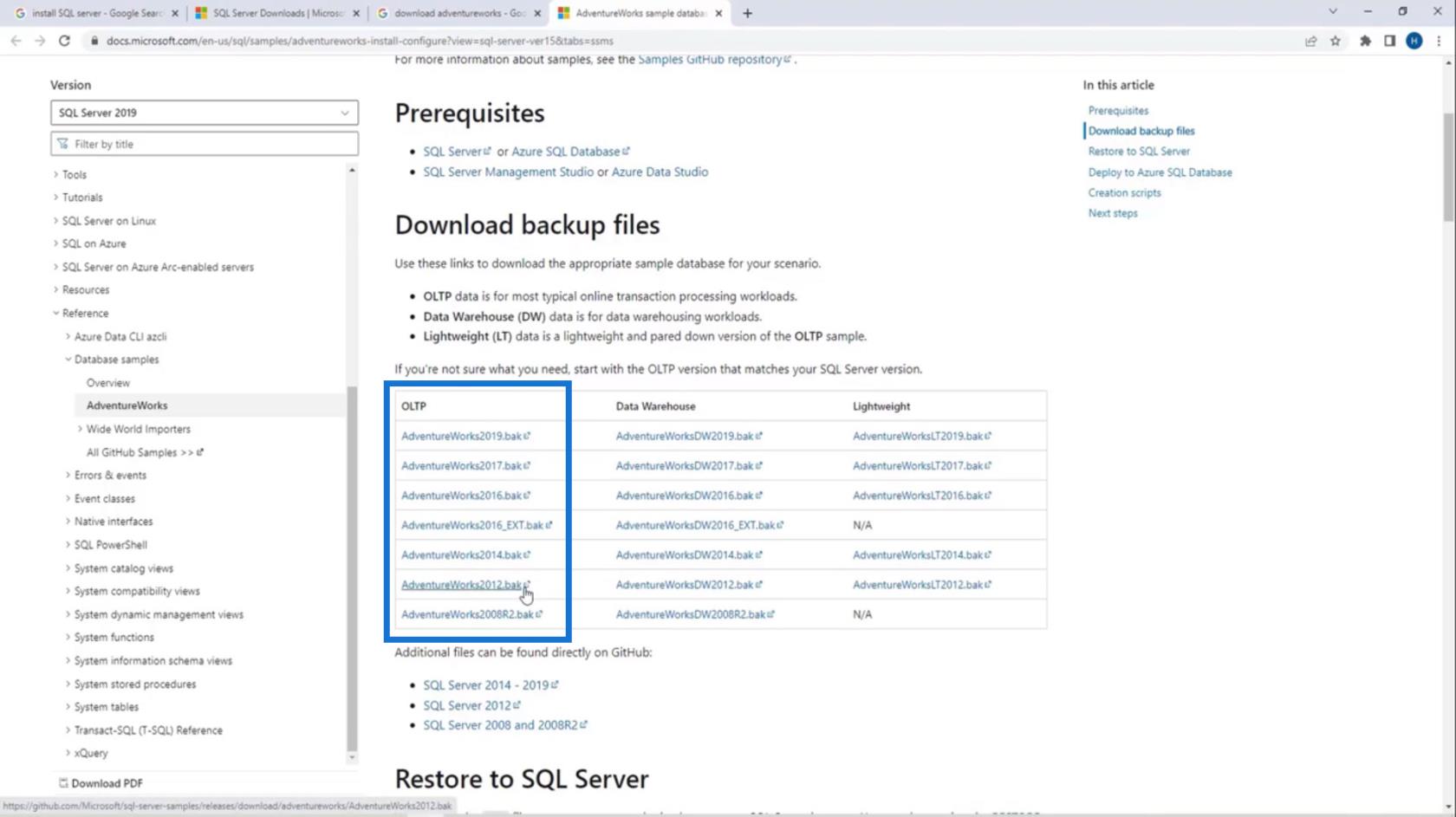1456x817 pixels.
Task: Download AdventureWorks2019.bak
Action: [x=465, y=436]
